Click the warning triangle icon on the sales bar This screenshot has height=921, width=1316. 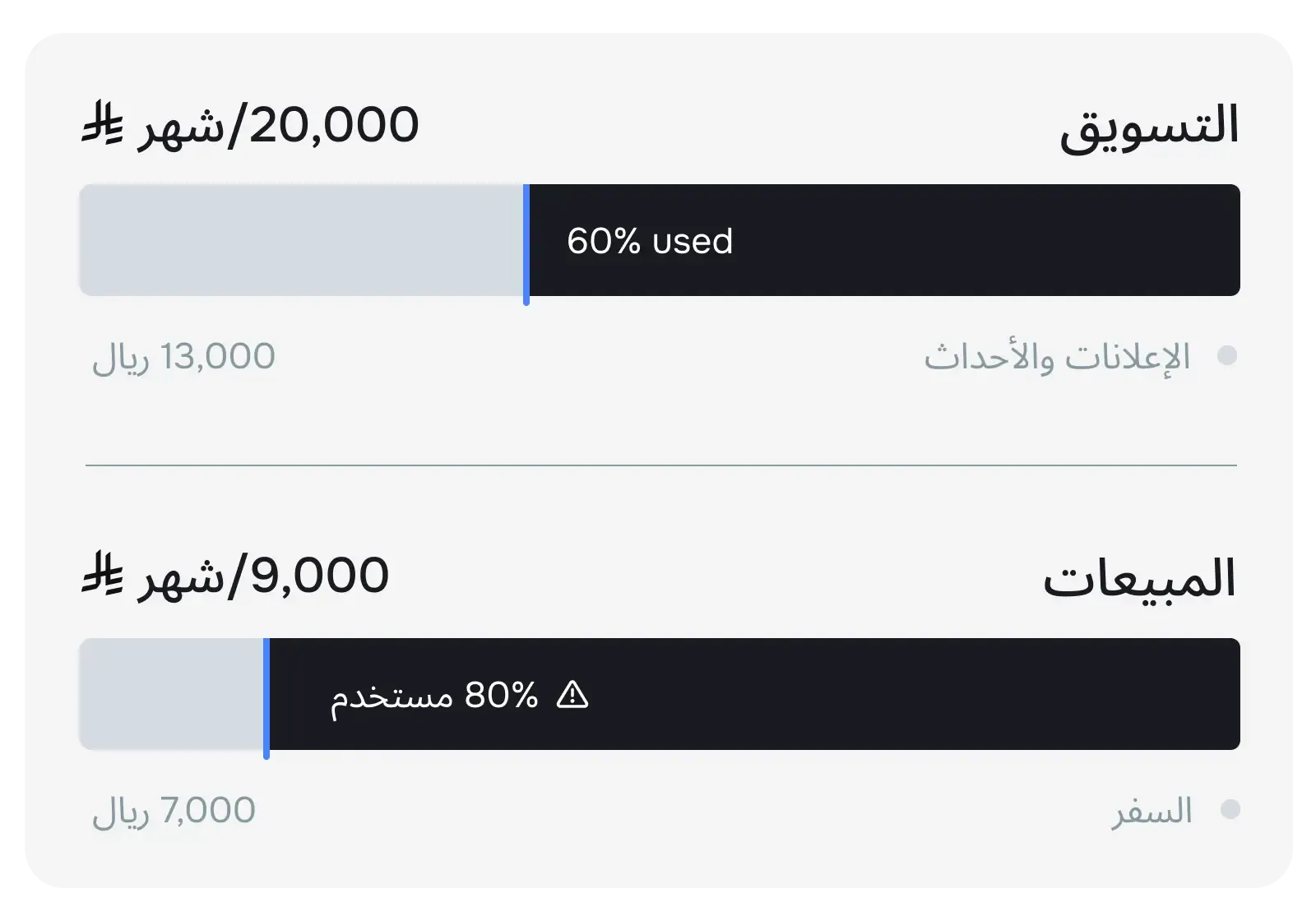click(573, 695)
